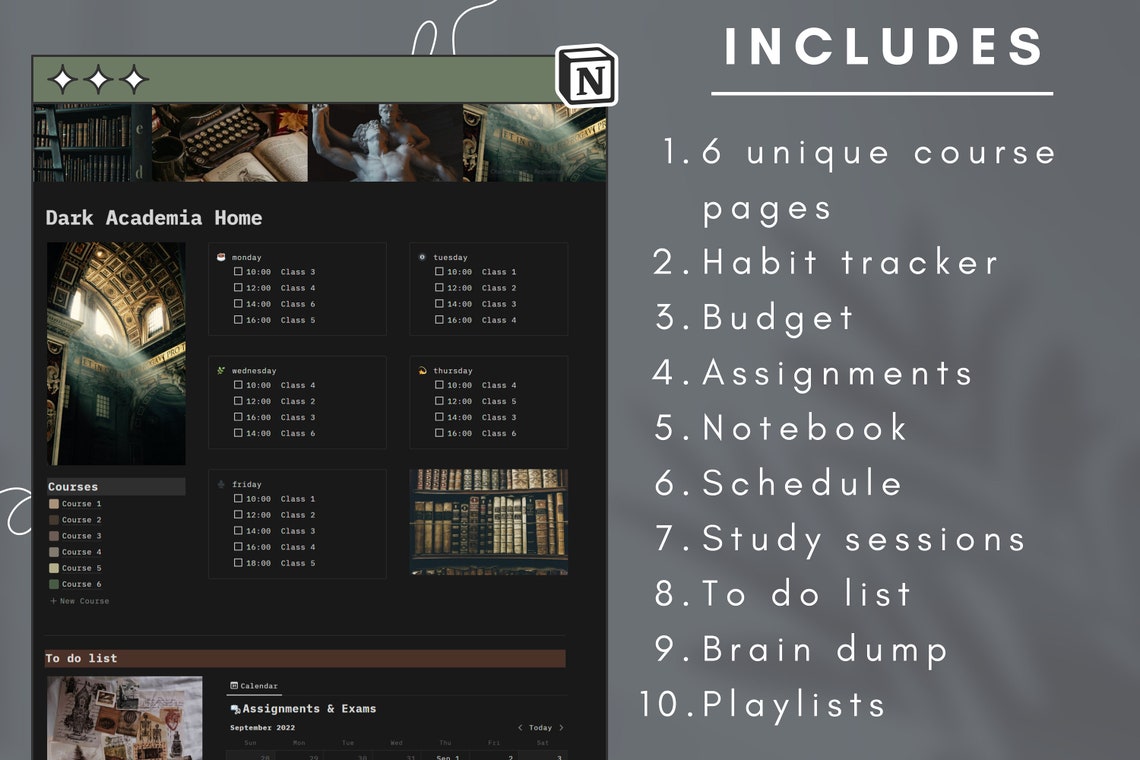
Task: Click the Sep 1 calendar cell
Action: pos(447,757)
